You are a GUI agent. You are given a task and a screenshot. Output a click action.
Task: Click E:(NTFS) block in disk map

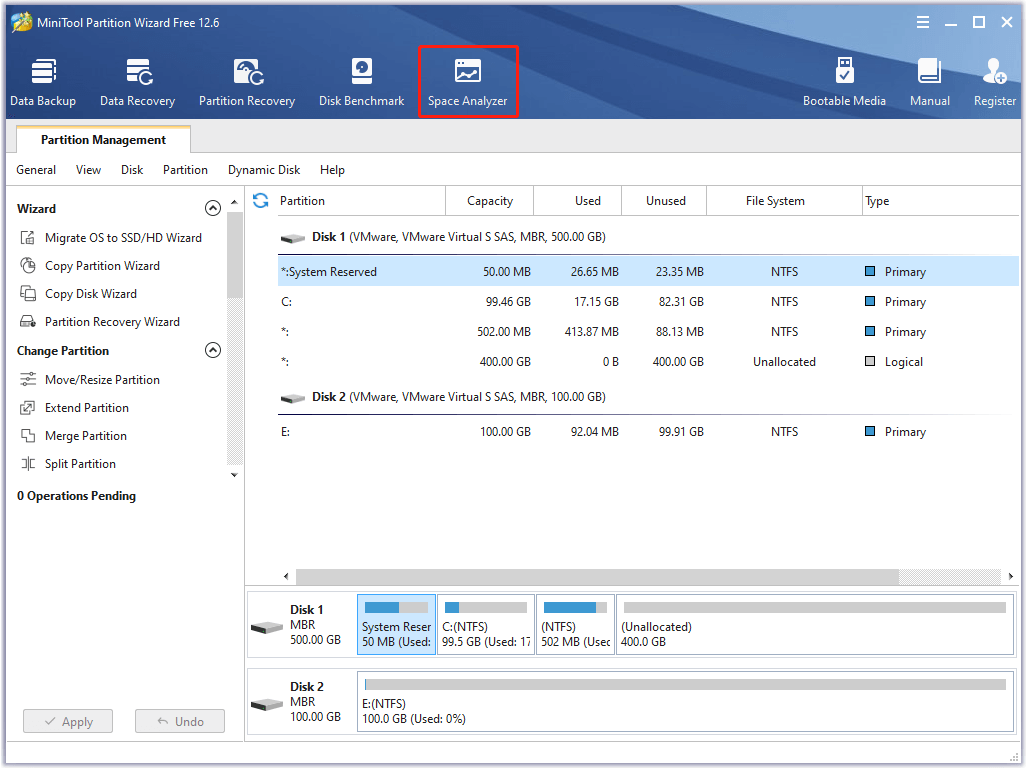[x=685, y=702]
